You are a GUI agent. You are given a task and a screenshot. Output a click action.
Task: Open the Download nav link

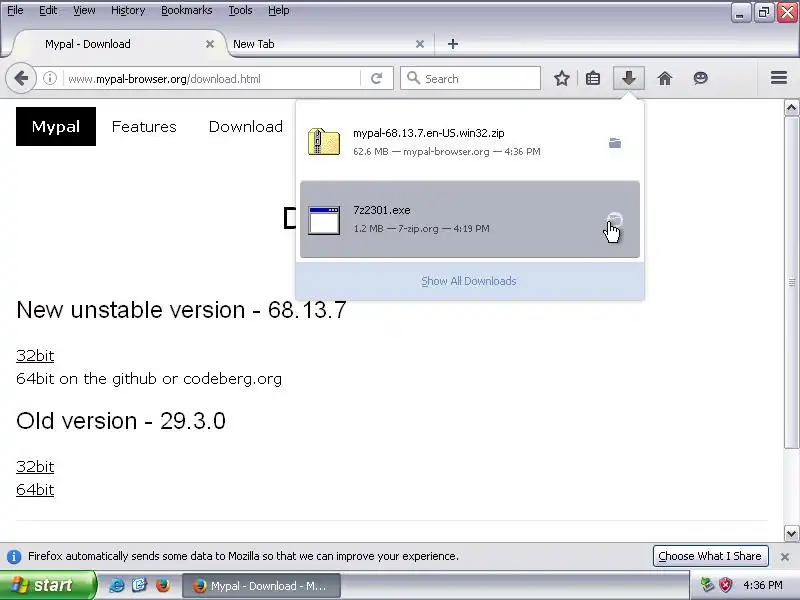coord(245,127)
